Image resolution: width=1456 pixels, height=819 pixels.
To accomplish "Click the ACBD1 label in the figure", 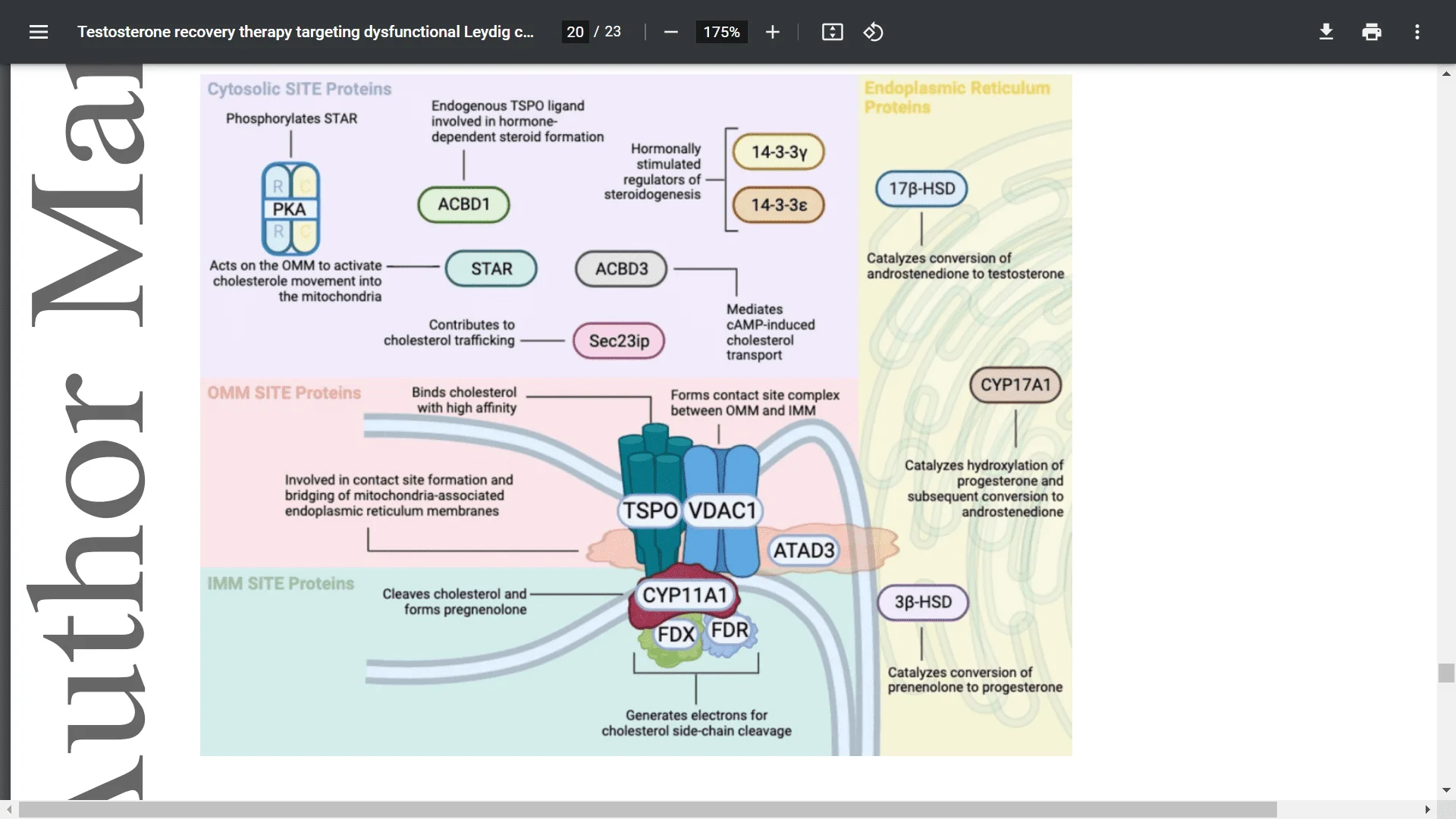I will [x=463, y=204].
